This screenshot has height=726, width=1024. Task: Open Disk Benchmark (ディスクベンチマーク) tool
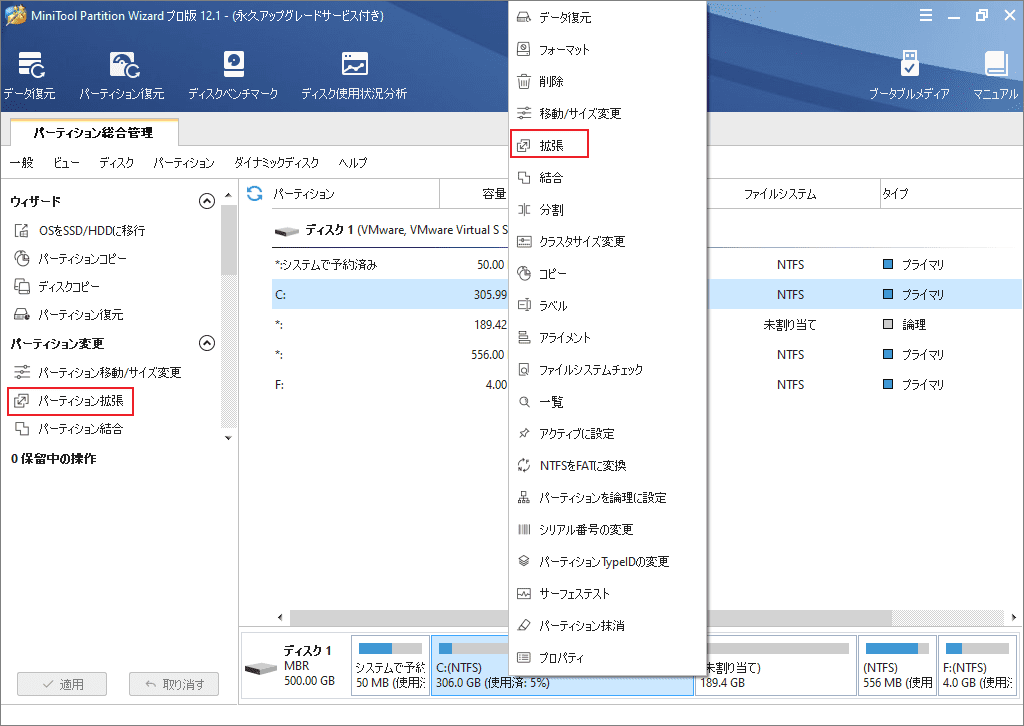[233, 76]
